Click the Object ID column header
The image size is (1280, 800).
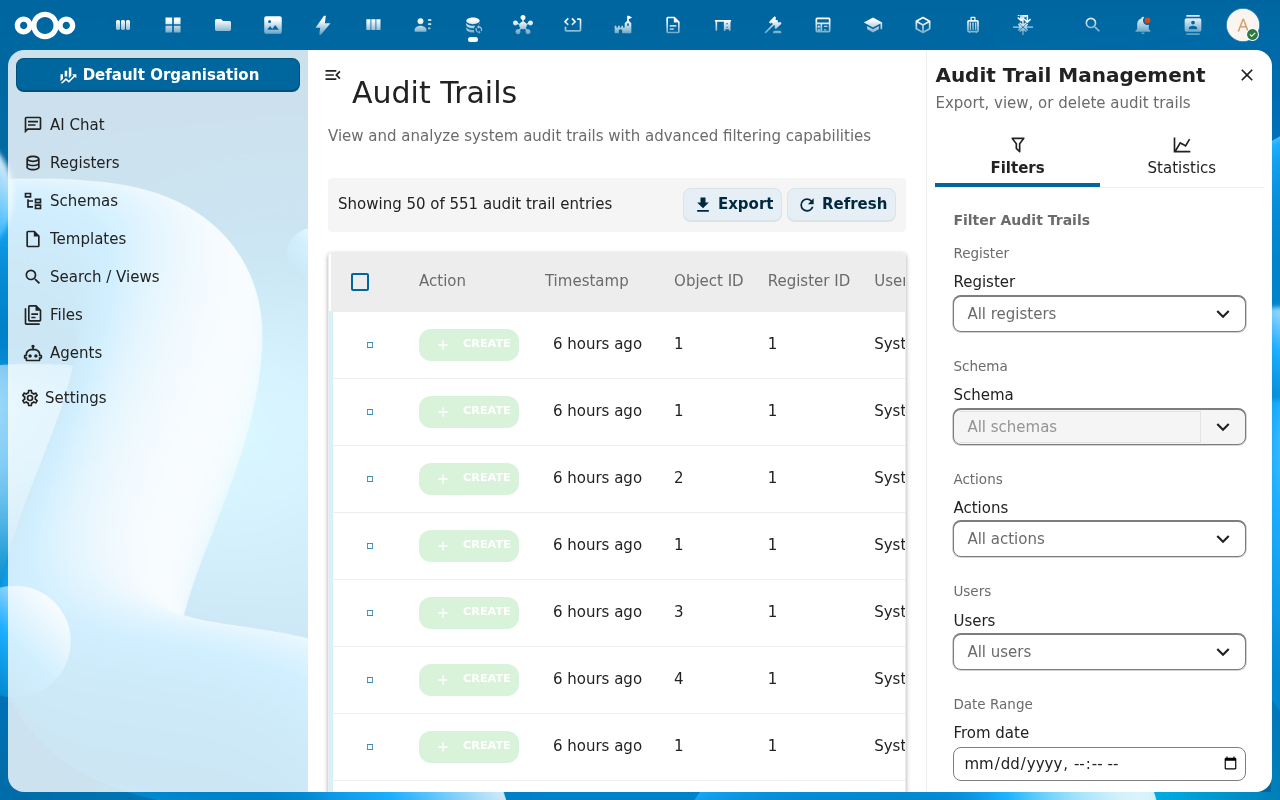pos(709,281)
